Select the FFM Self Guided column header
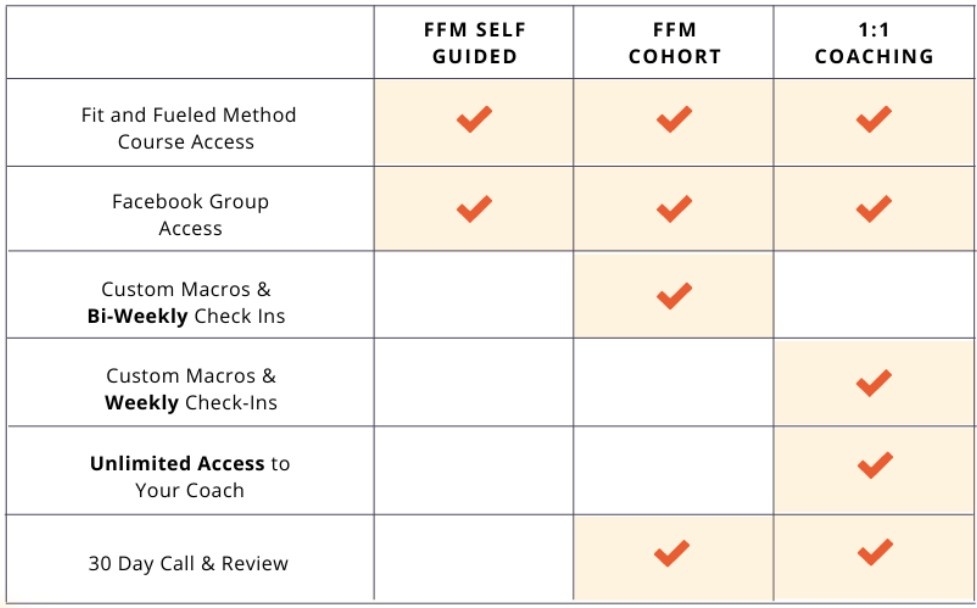 [474, 43]
